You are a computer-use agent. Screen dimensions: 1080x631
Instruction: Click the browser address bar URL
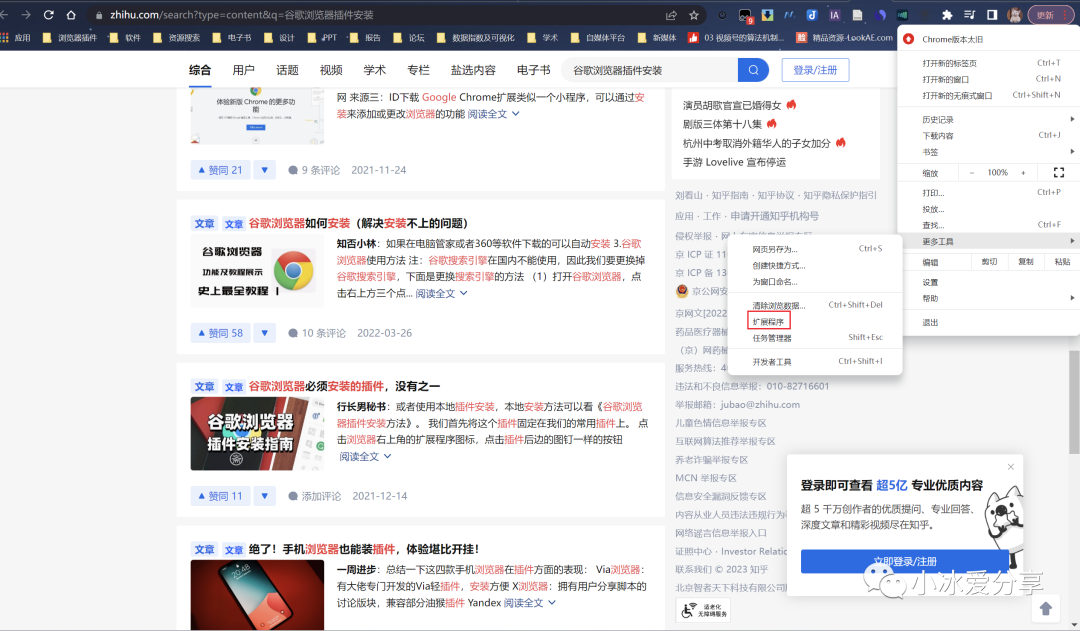(x=241, y=14)
